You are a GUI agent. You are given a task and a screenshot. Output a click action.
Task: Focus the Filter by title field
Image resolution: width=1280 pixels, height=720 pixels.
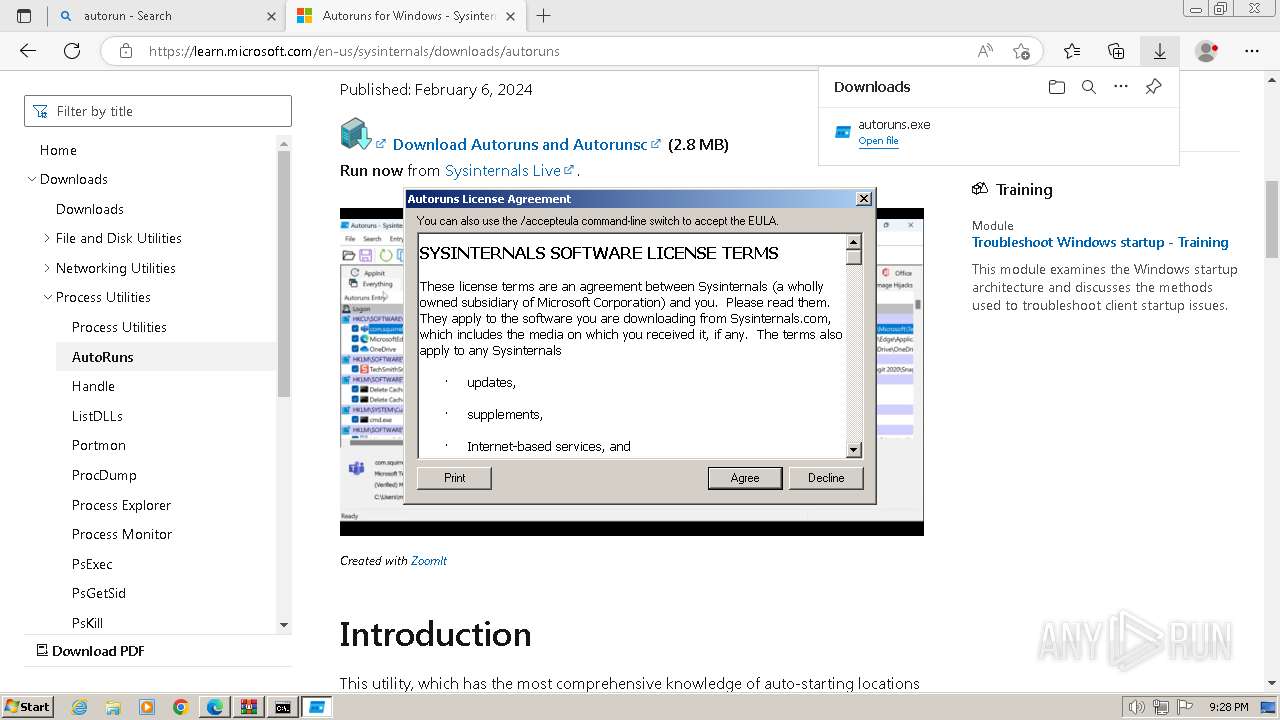pyautogui.click(x=158, y=111)
